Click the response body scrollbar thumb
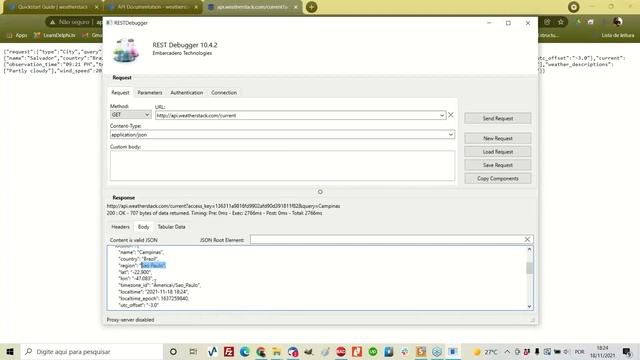Viewport: 640px width, 360px height. [529, 268]
